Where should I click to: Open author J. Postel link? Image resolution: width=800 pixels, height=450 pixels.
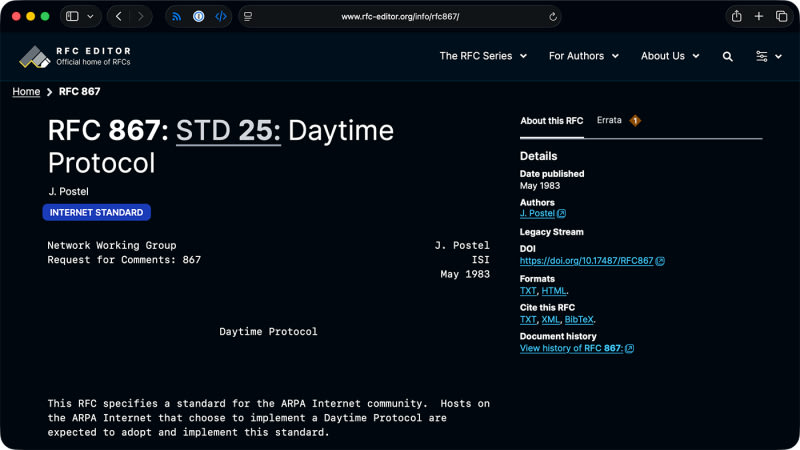coord(537,213)
